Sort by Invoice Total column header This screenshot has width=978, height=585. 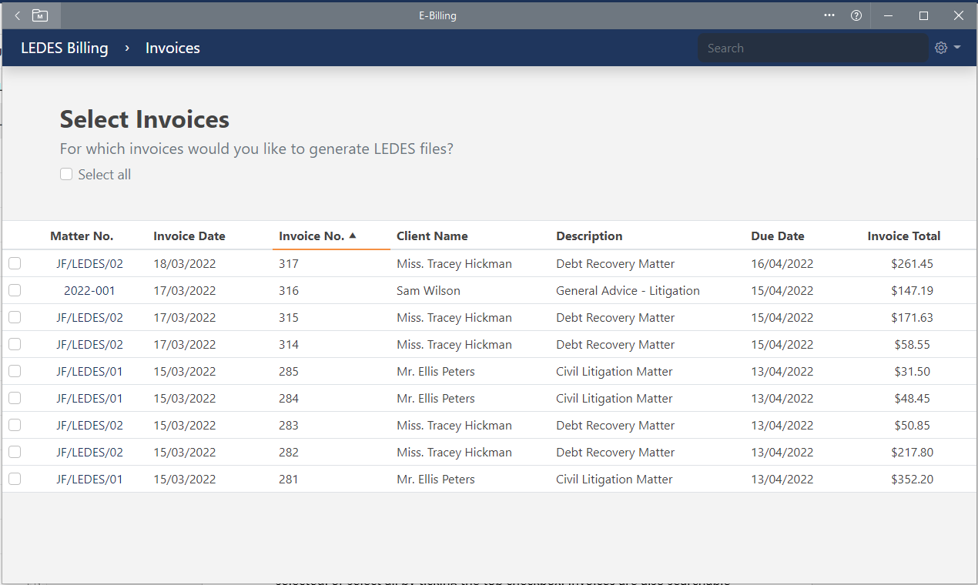[x=903, y=236]
